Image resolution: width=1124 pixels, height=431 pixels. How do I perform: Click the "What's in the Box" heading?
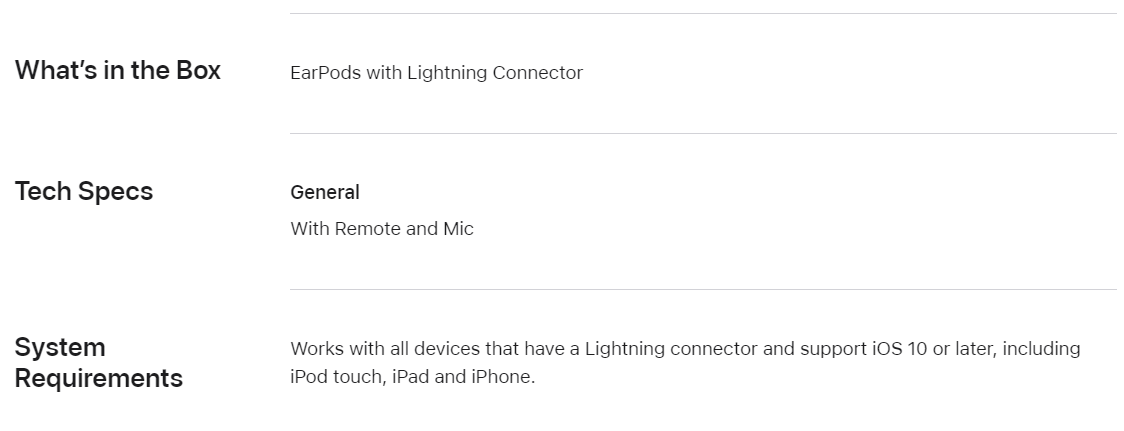coord(118,70)
